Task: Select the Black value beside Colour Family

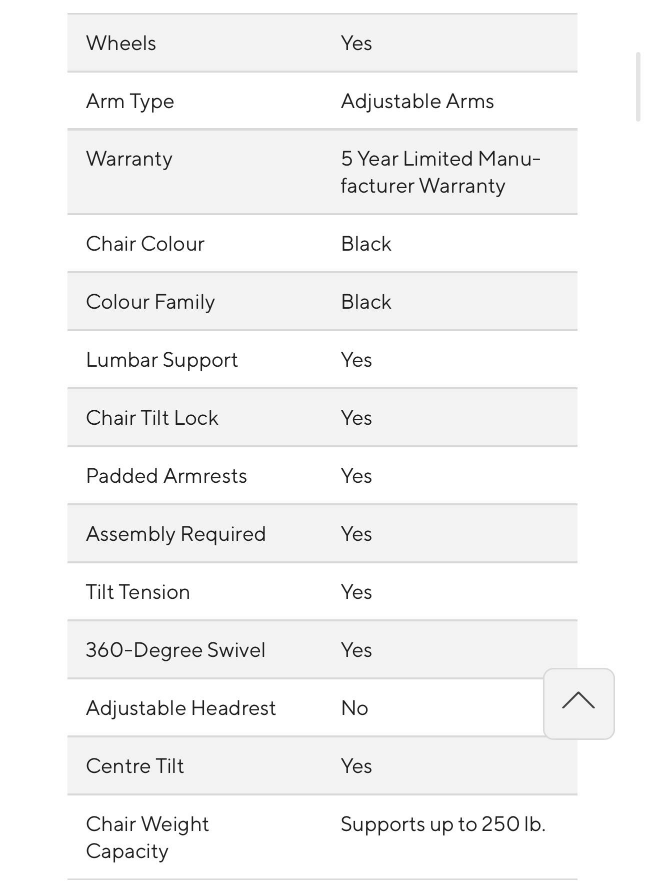Action: click(366, 302)
